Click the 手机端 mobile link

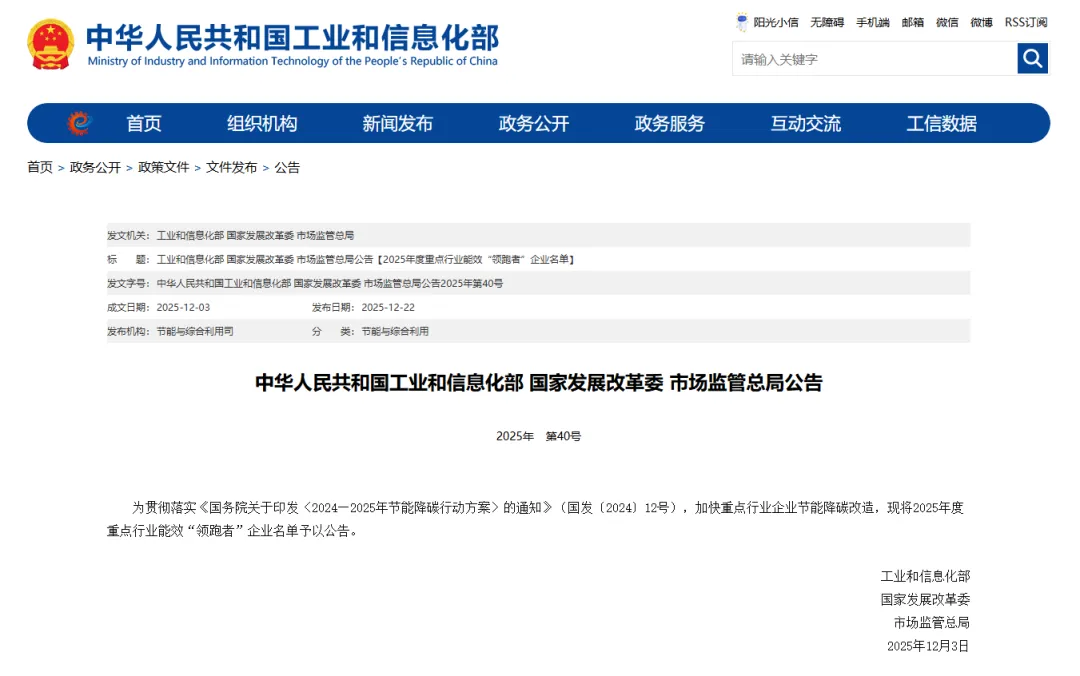[x=873, y=23]
